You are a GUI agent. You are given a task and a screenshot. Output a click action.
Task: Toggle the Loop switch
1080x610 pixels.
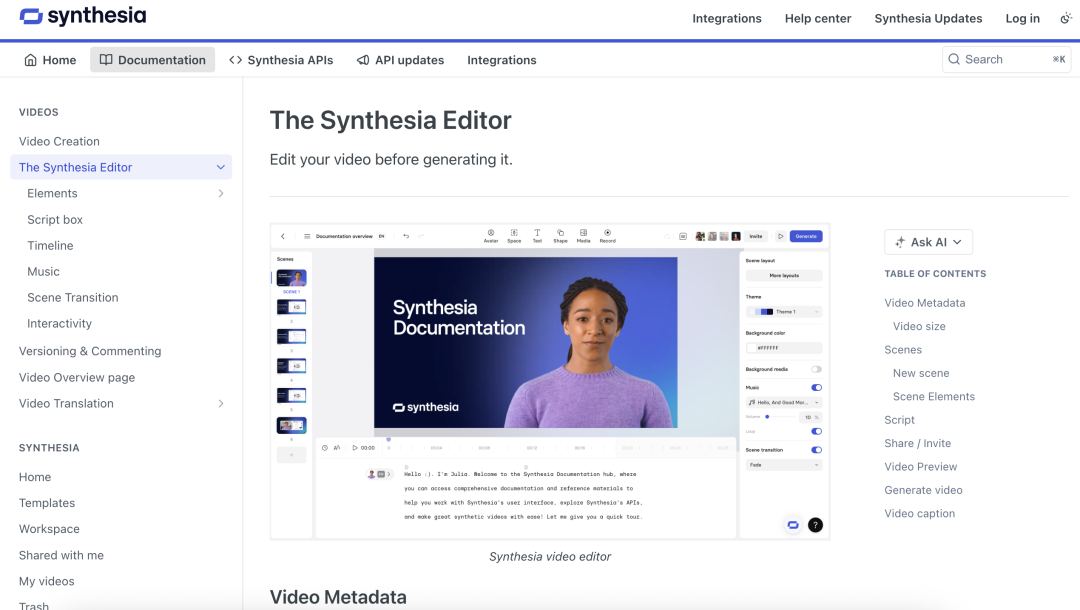pyautogui.click(x=816, y=432)
